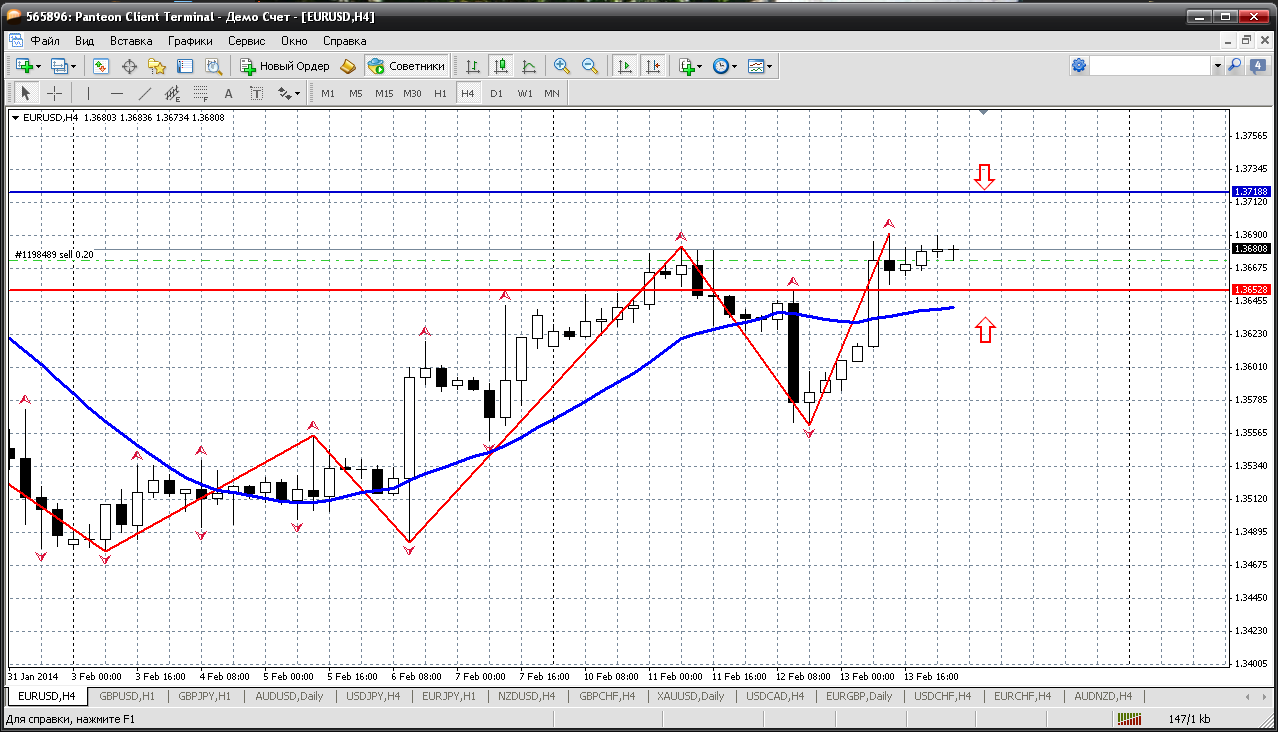Click the triangle before EURUSD,H4 chart title
1278x732 pixels.
click(16, 118)
